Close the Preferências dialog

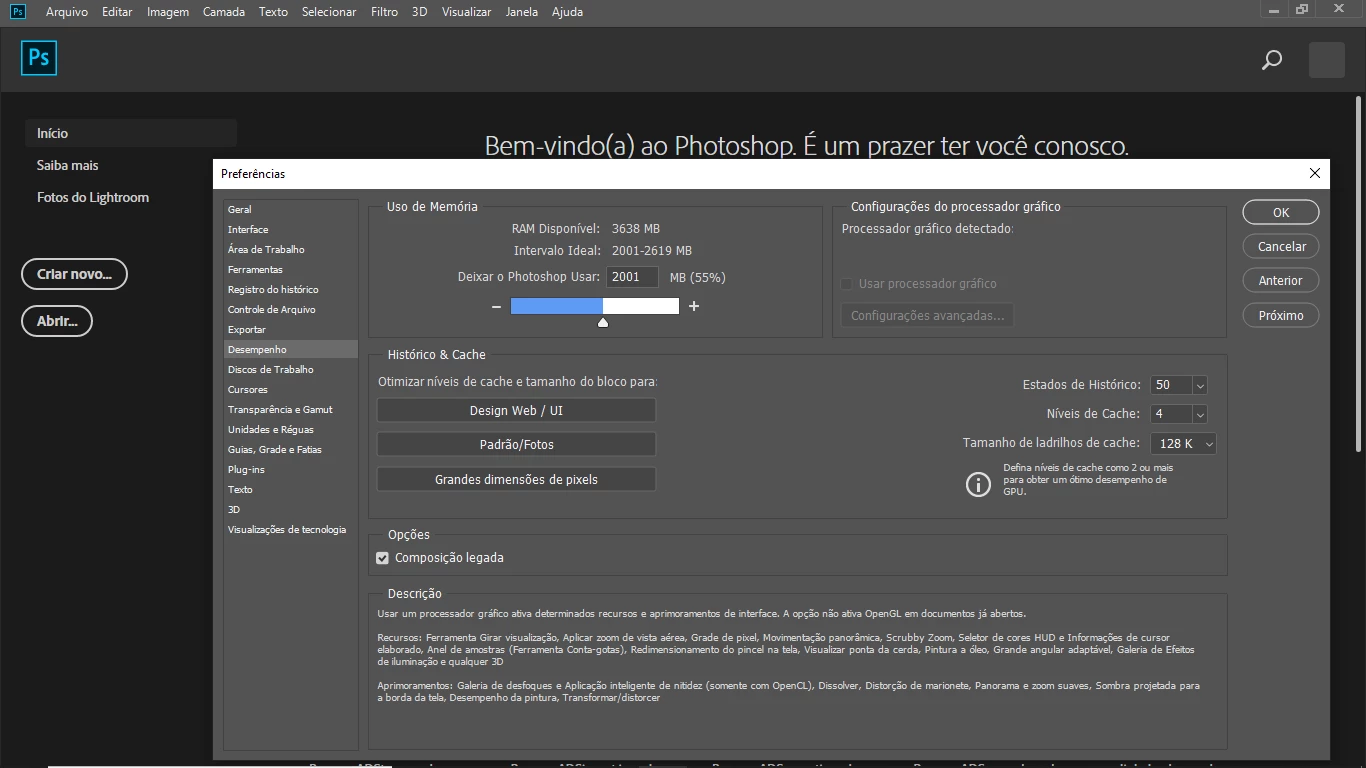coord(1315,173)
